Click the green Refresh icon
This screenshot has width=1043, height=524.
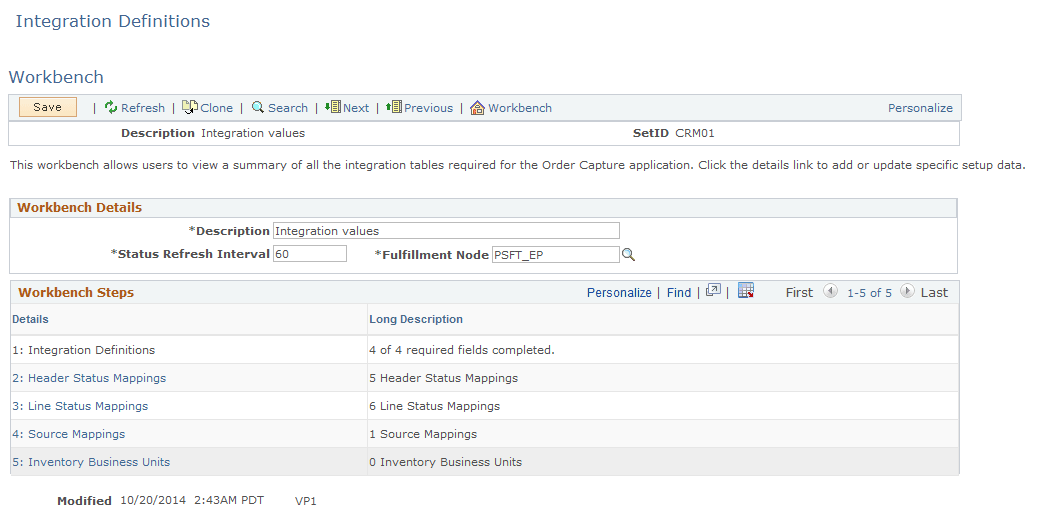(x=110, y=107)
